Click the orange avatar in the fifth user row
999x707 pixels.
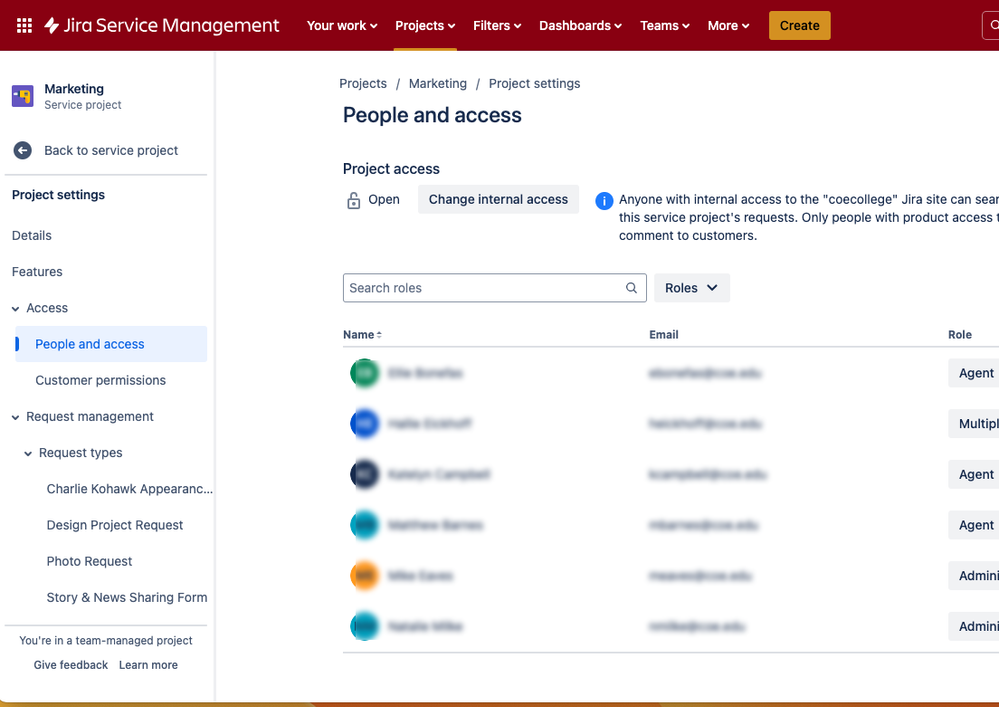coord(365,576)
